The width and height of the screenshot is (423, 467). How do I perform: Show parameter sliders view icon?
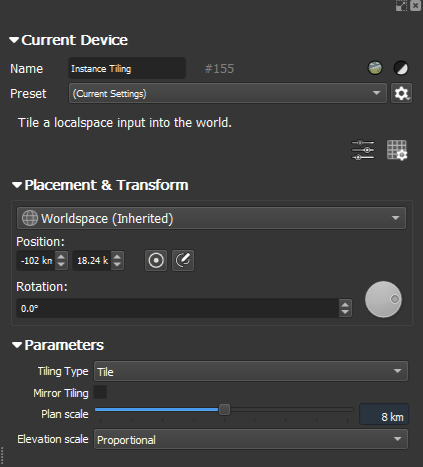(x=363, y=150)
